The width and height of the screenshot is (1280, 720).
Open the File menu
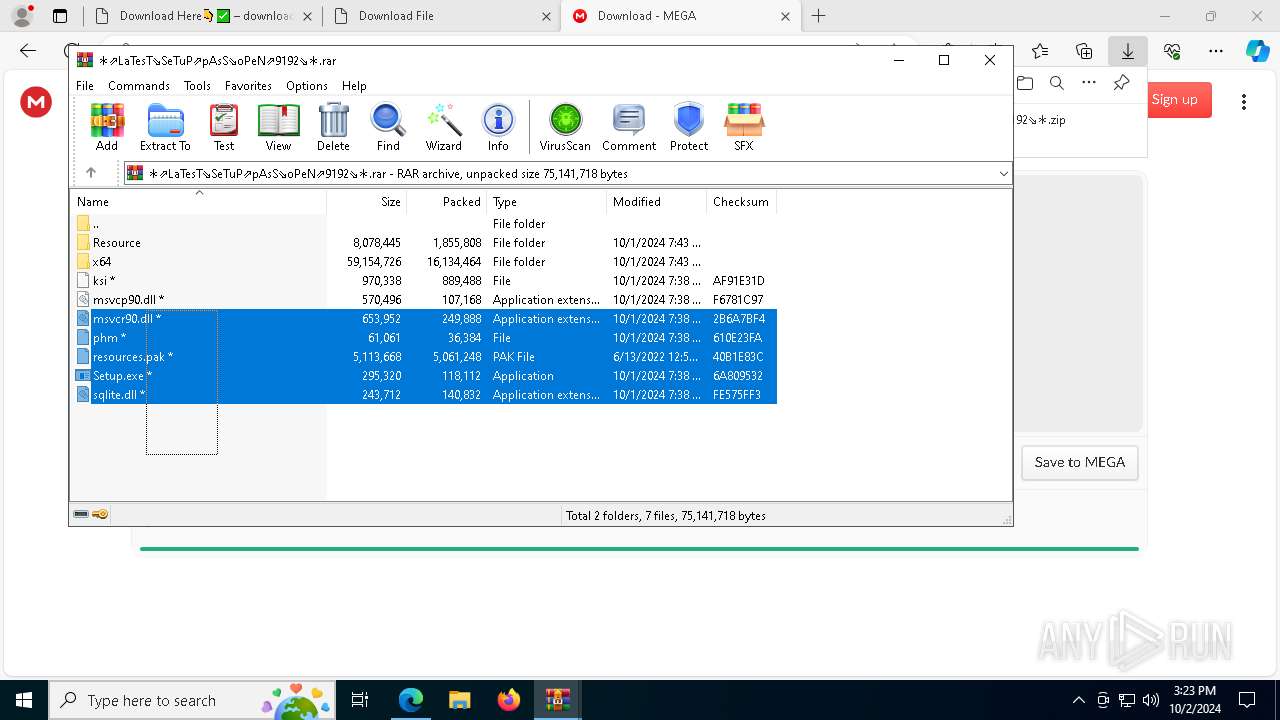click(85, 86)
